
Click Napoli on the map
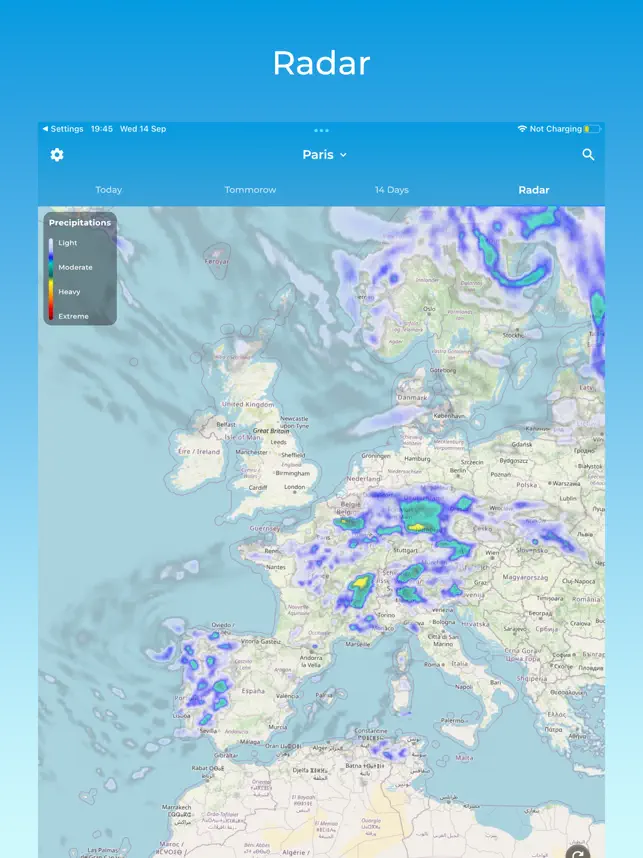(464, 687)
